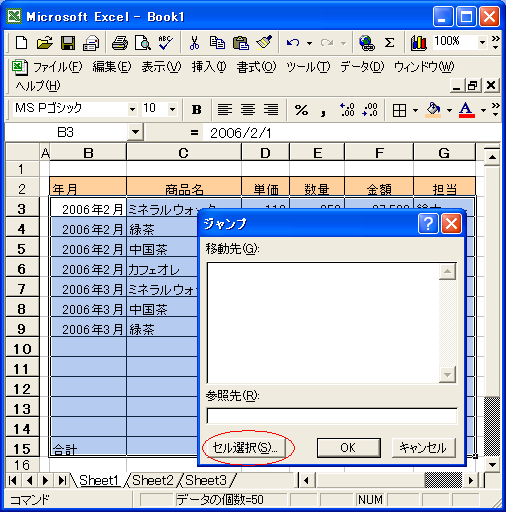Apply percent style format
This screenshot has width=507, height=512.
tap(301, 110)
